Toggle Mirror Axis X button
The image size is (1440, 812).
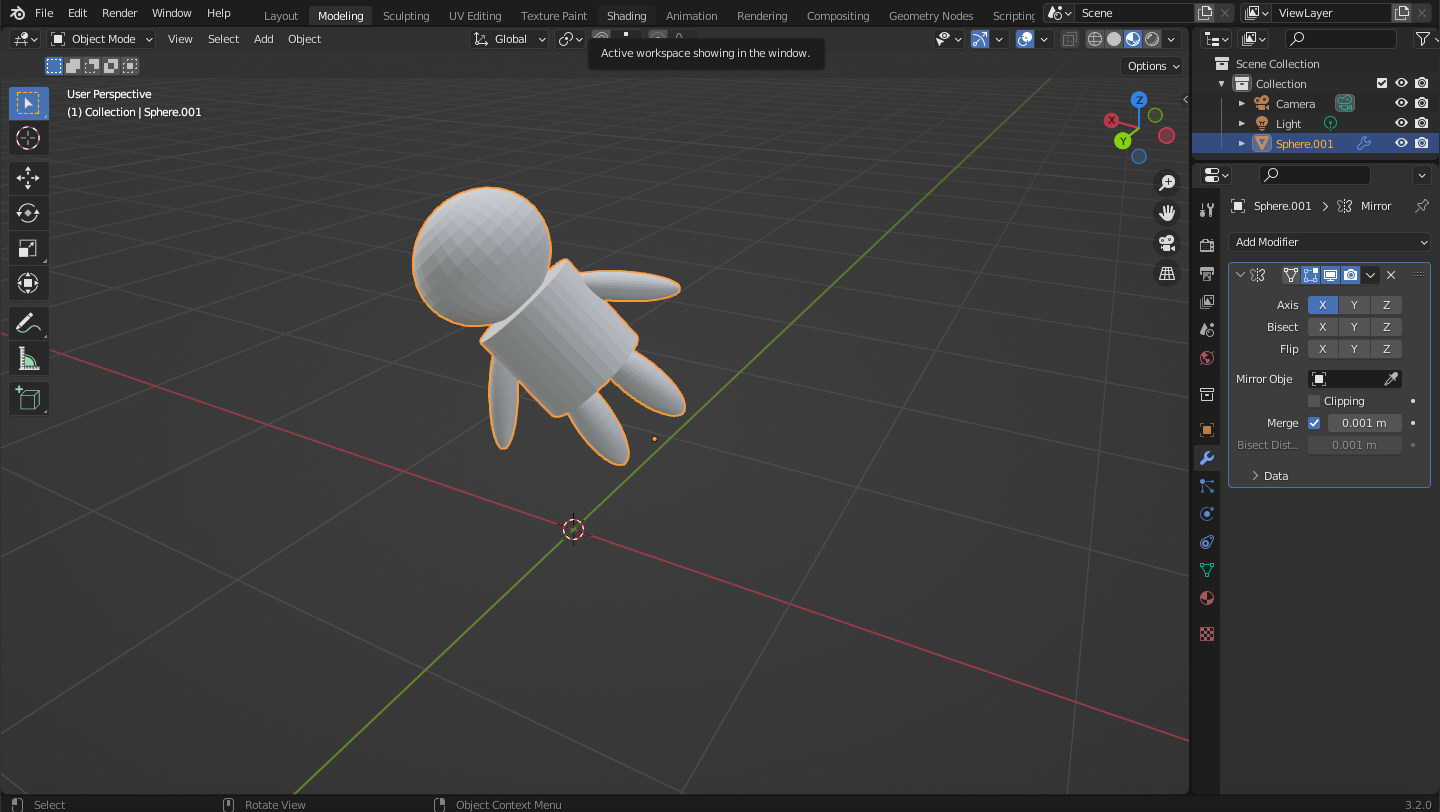[1322, 305]
